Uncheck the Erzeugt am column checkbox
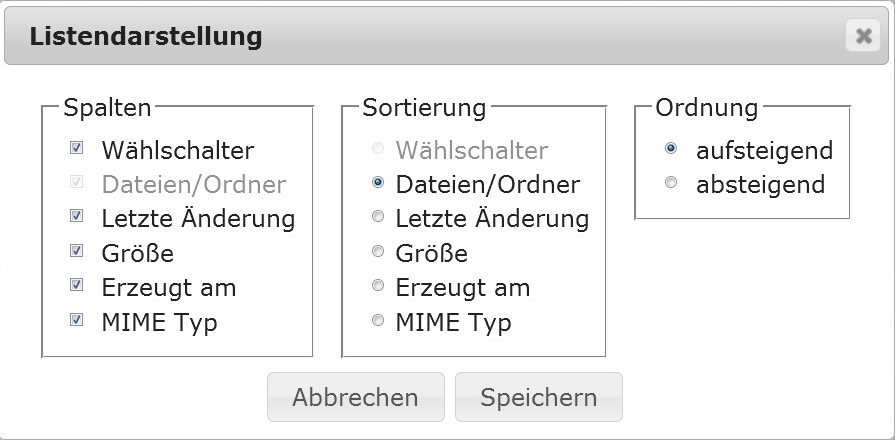895x440 pixels. (x=77, y=286)
